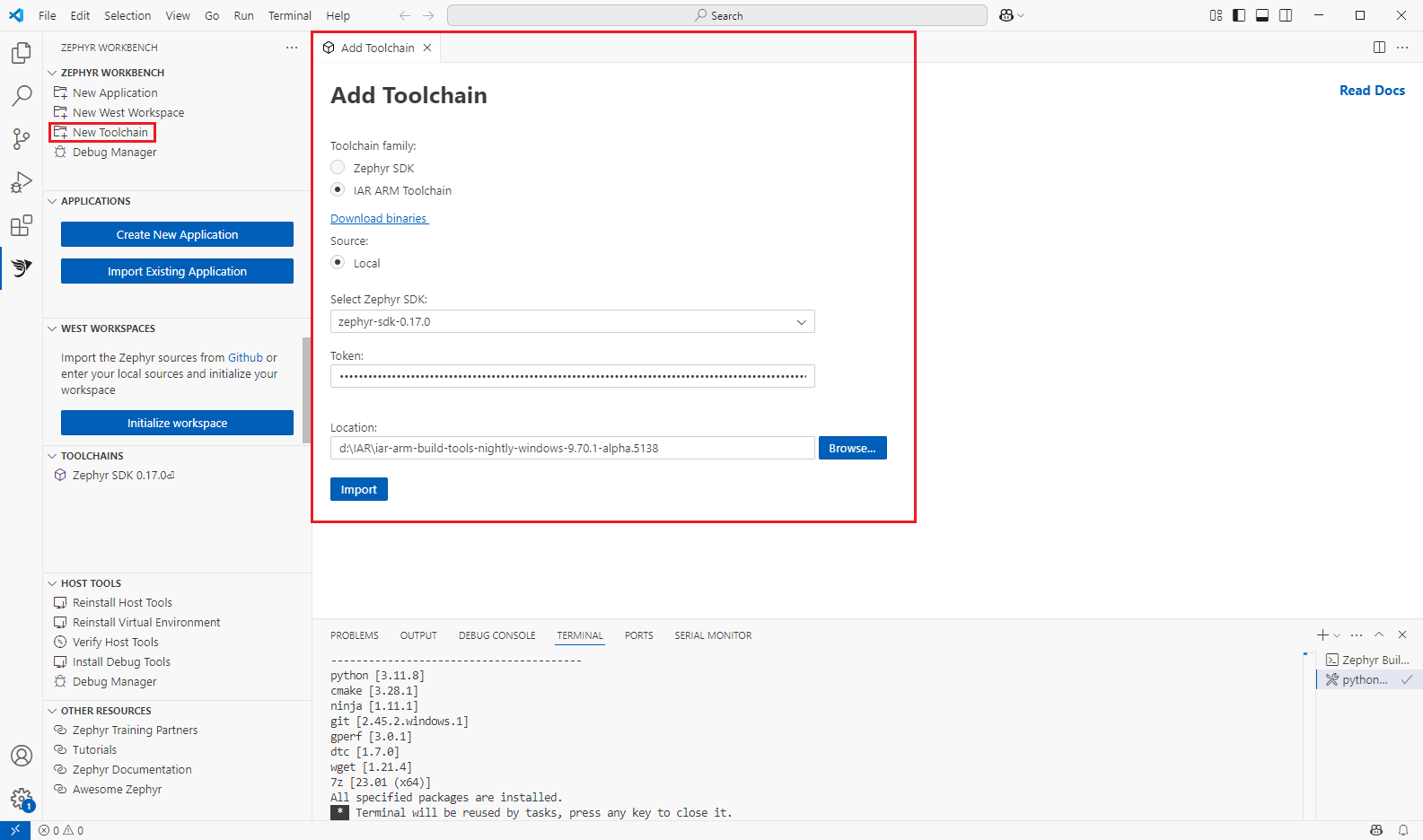Open new terminal launch profile dropdown arrow

[1337, 635]
